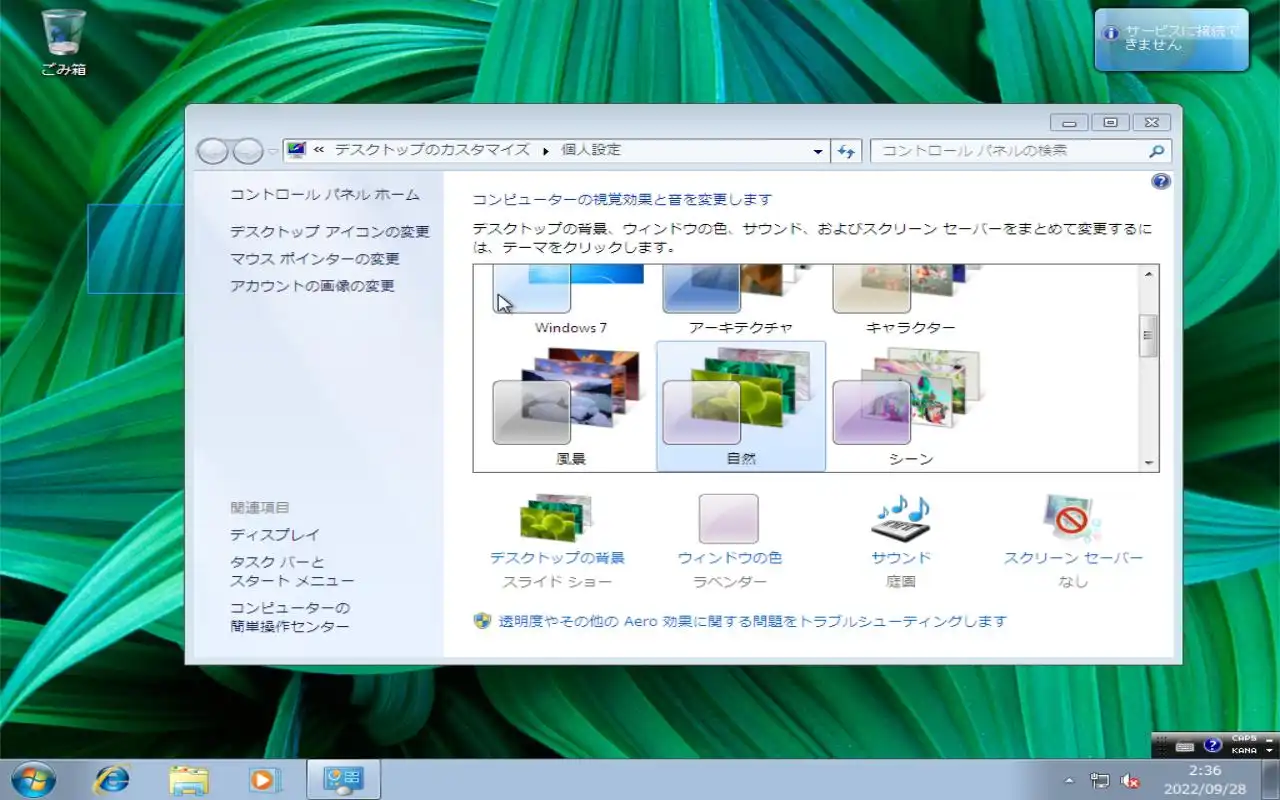Click the Personalization taskbar button
Viewport: 1280px width, 800px height.
pos(343,779)
